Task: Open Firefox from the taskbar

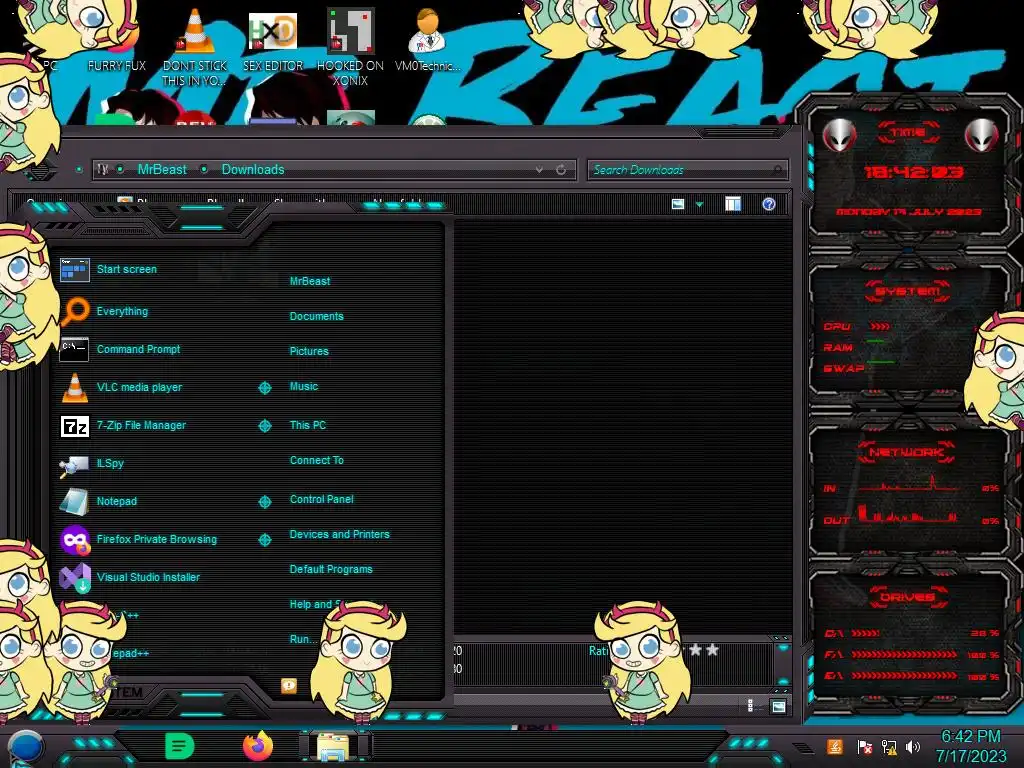Action: coord(257,746)
